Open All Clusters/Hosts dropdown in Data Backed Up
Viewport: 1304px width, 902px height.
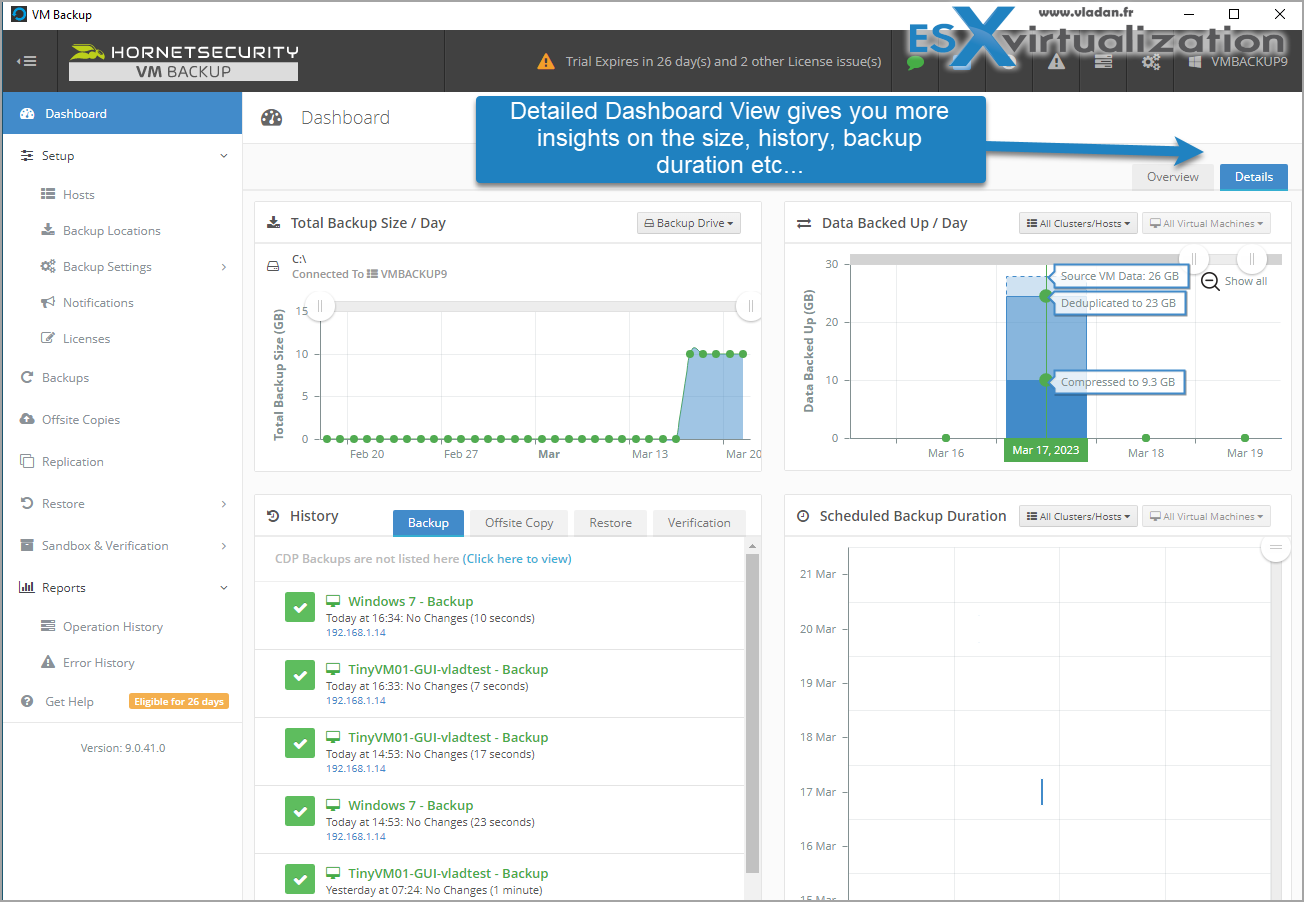pos(1078,223)
